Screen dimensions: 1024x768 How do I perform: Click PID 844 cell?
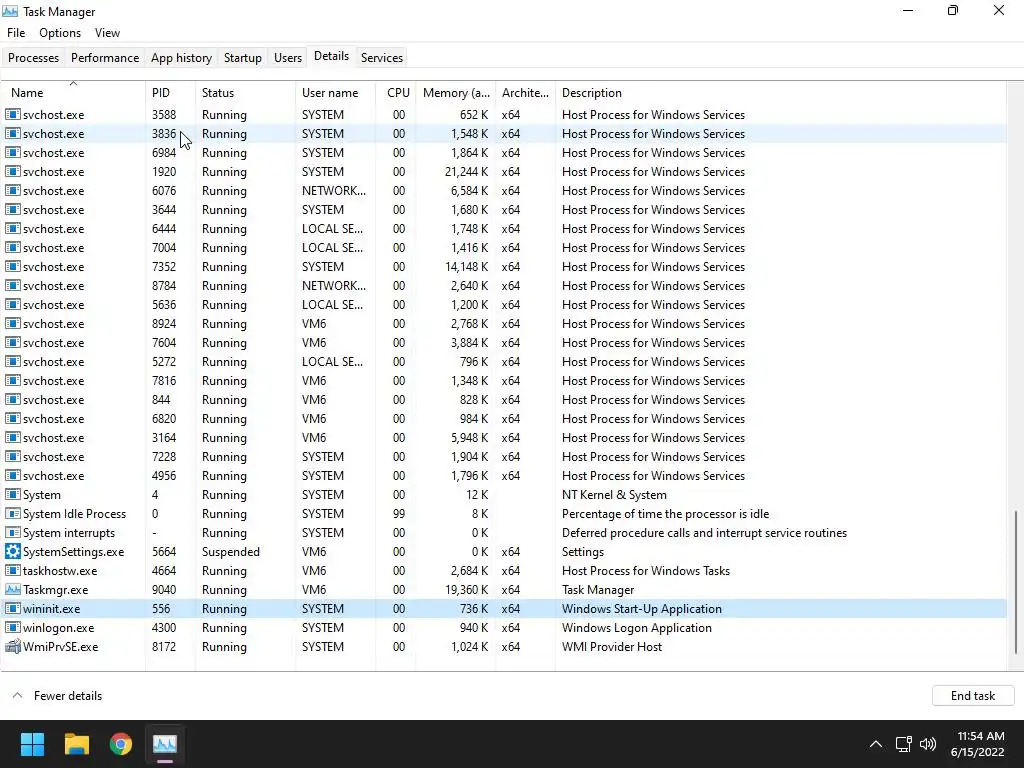[161, 400]
